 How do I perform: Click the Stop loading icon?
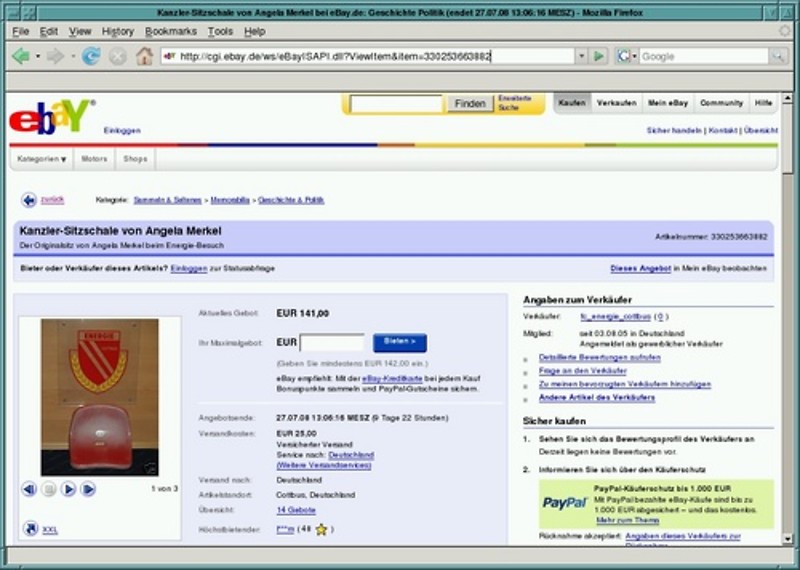point(118,56)
